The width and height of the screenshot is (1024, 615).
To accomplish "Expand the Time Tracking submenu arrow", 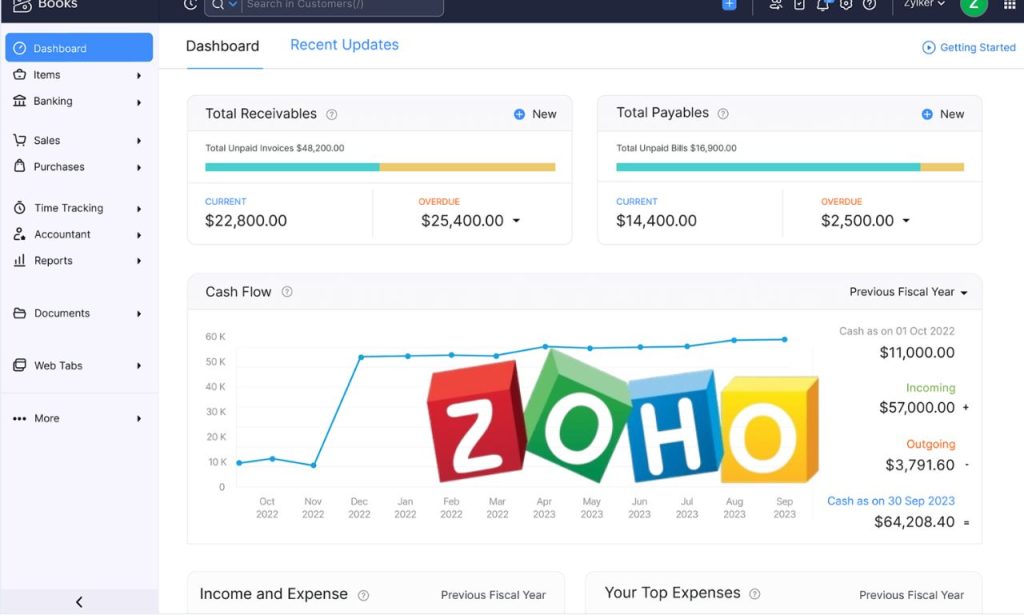I will [139, 209].
